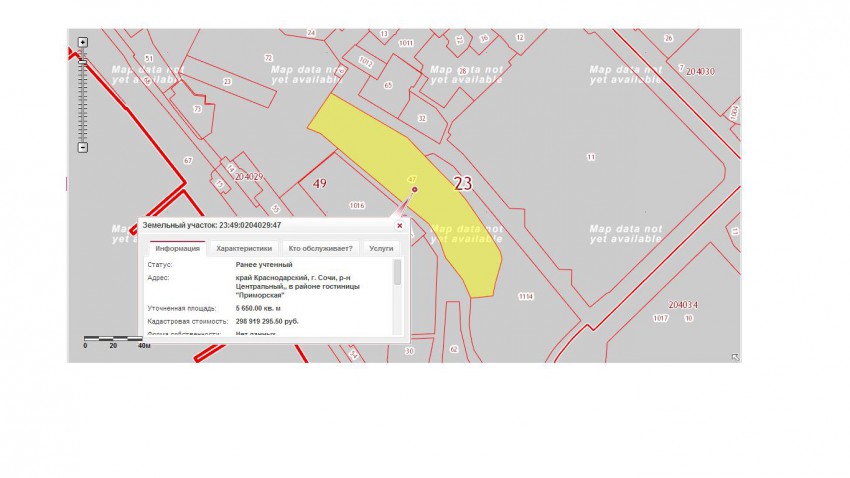Close the land parcel info popup
This screenshot has height=478, width=850.
pos(399,226)
